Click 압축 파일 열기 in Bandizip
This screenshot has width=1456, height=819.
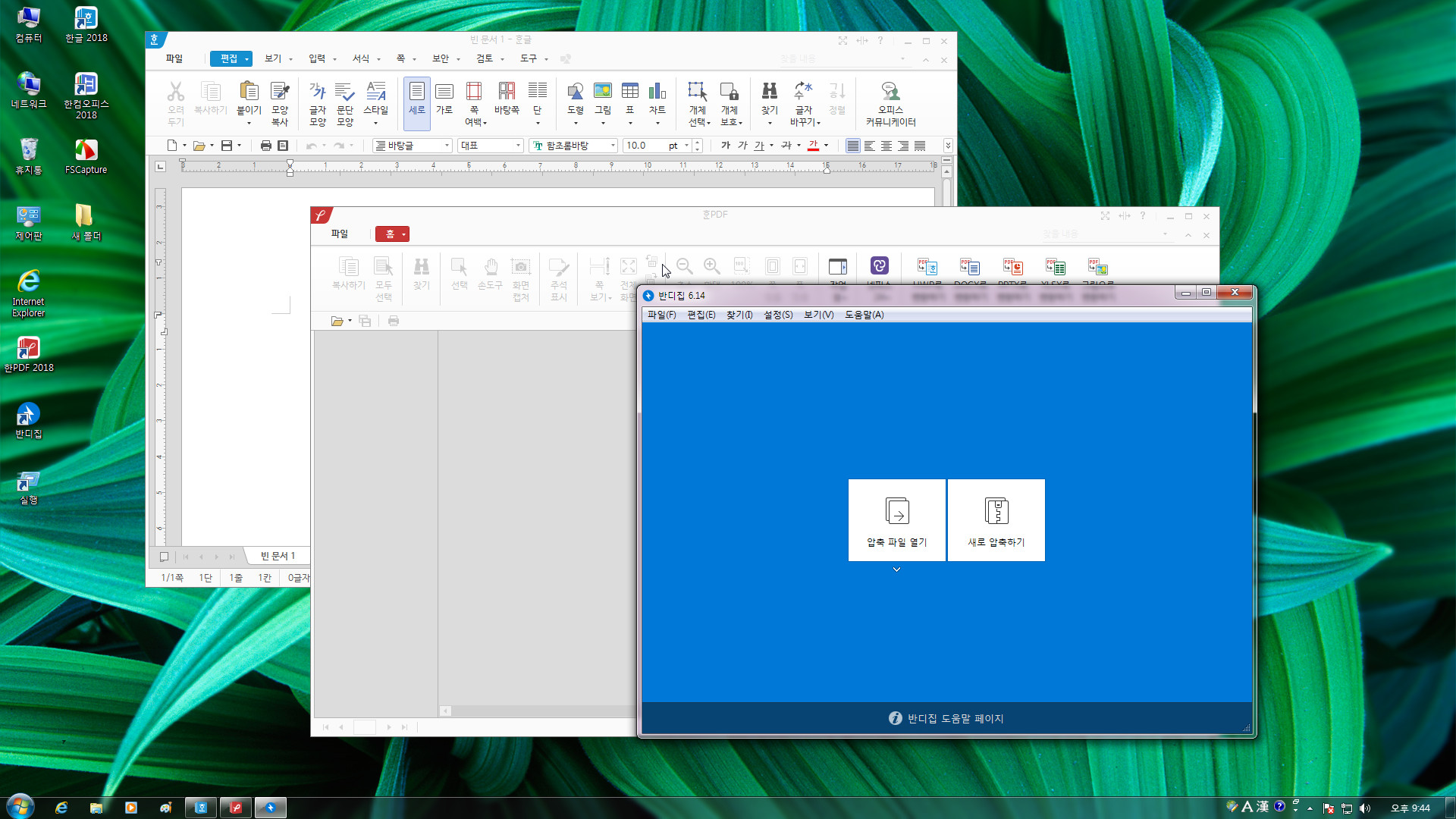(896, 520)
